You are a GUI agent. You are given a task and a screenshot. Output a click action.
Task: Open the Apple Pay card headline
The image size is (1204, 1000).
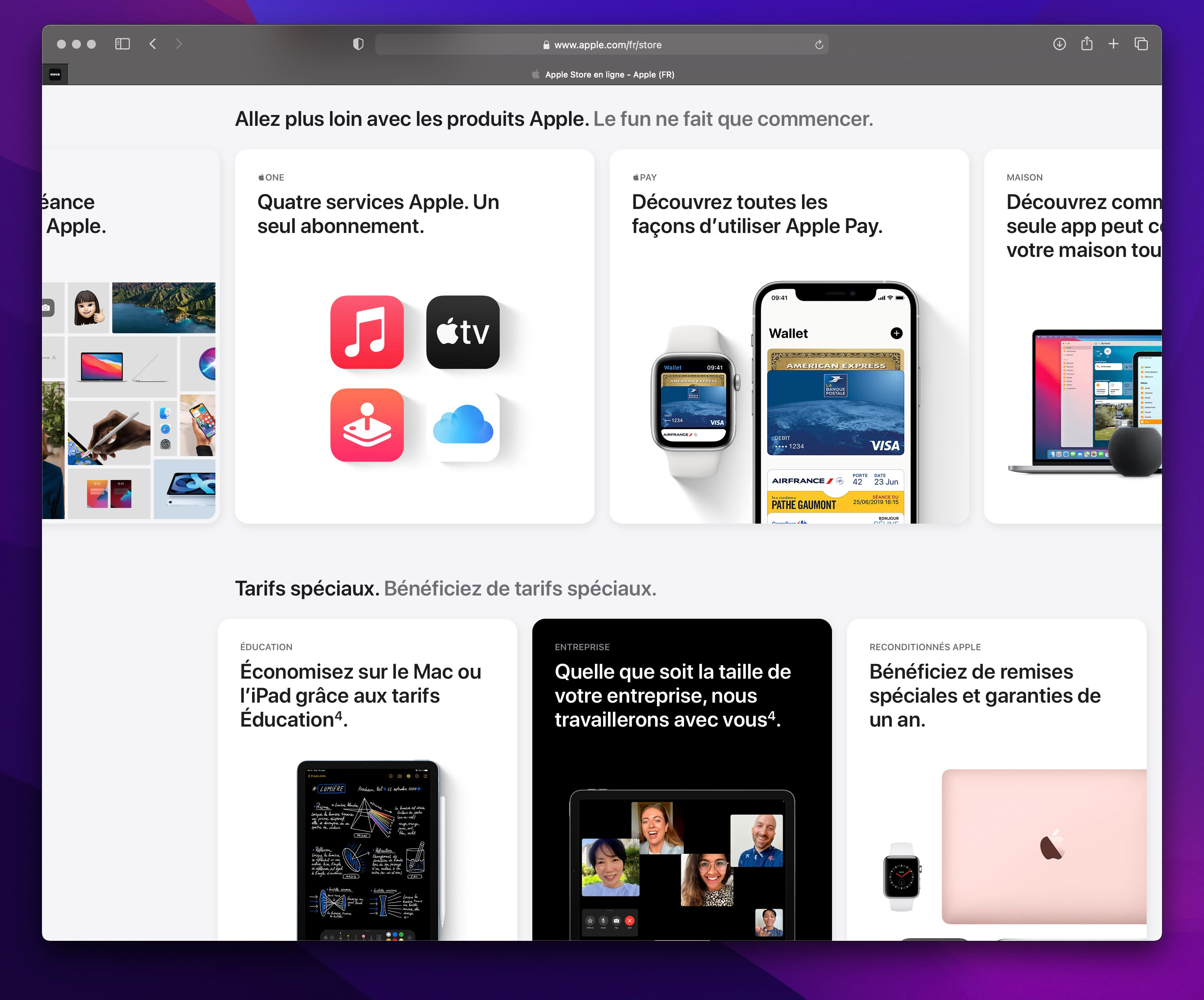coord(756,214)
